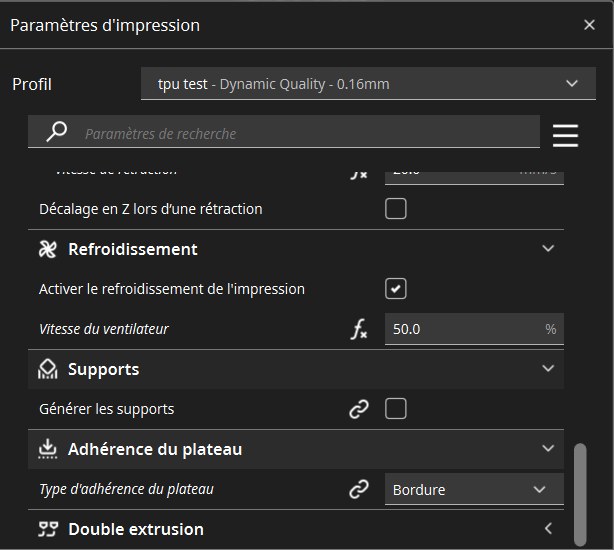Screen dimensions: 614x550
Task: Click the Supports section icon
Action: 48,369
